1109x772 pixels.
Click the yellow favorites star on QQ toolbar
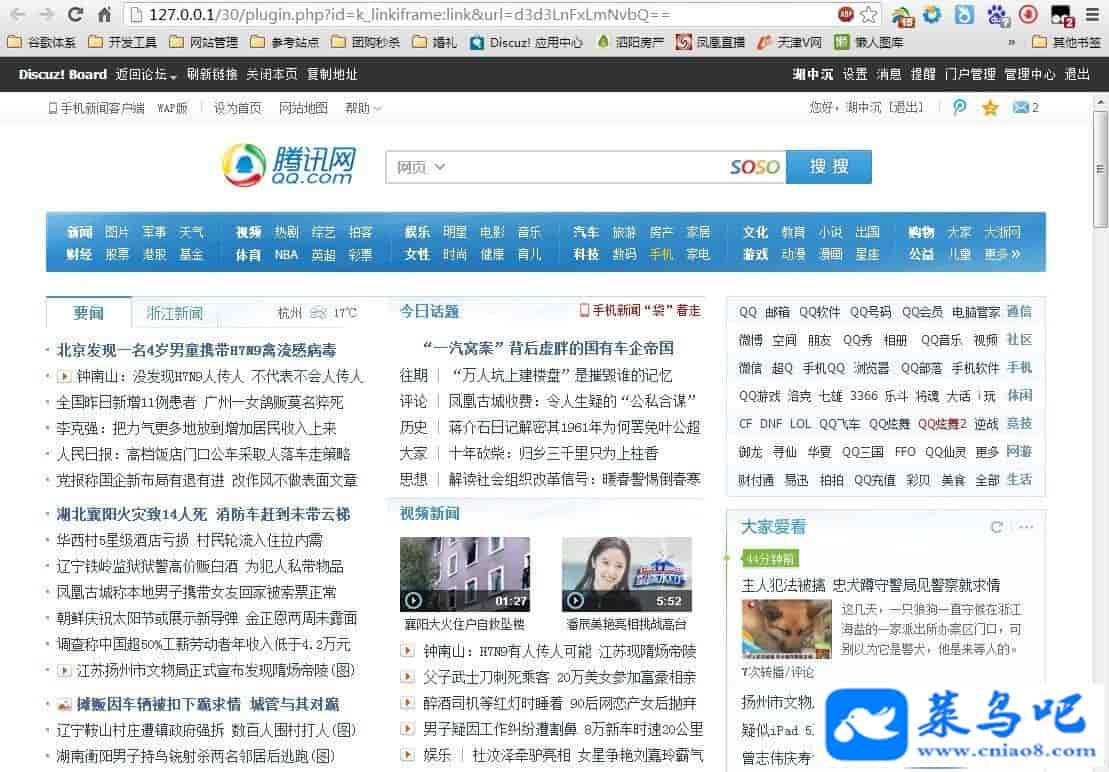click(990, 108)
